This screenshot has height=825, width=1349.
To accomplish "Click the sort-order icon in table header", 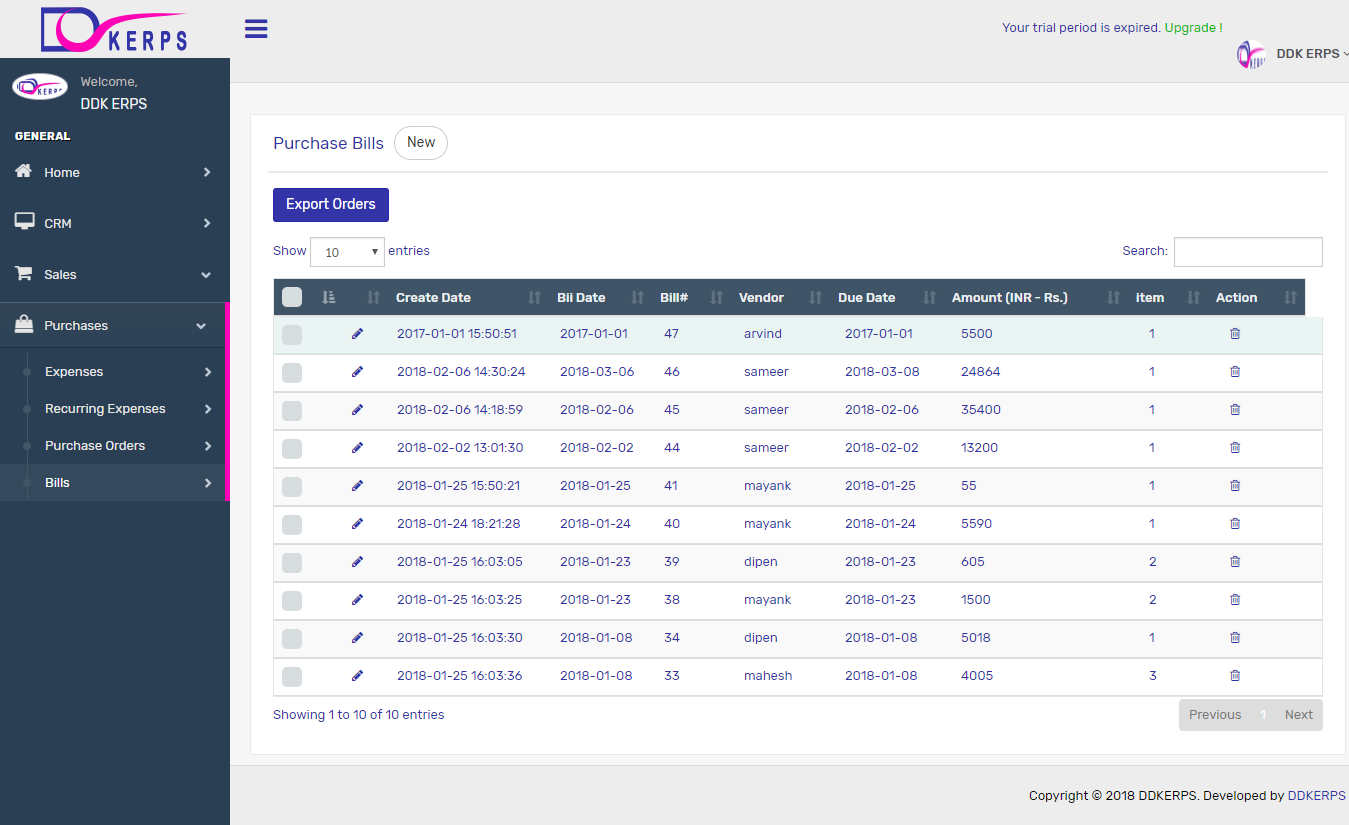I will 329,297.
